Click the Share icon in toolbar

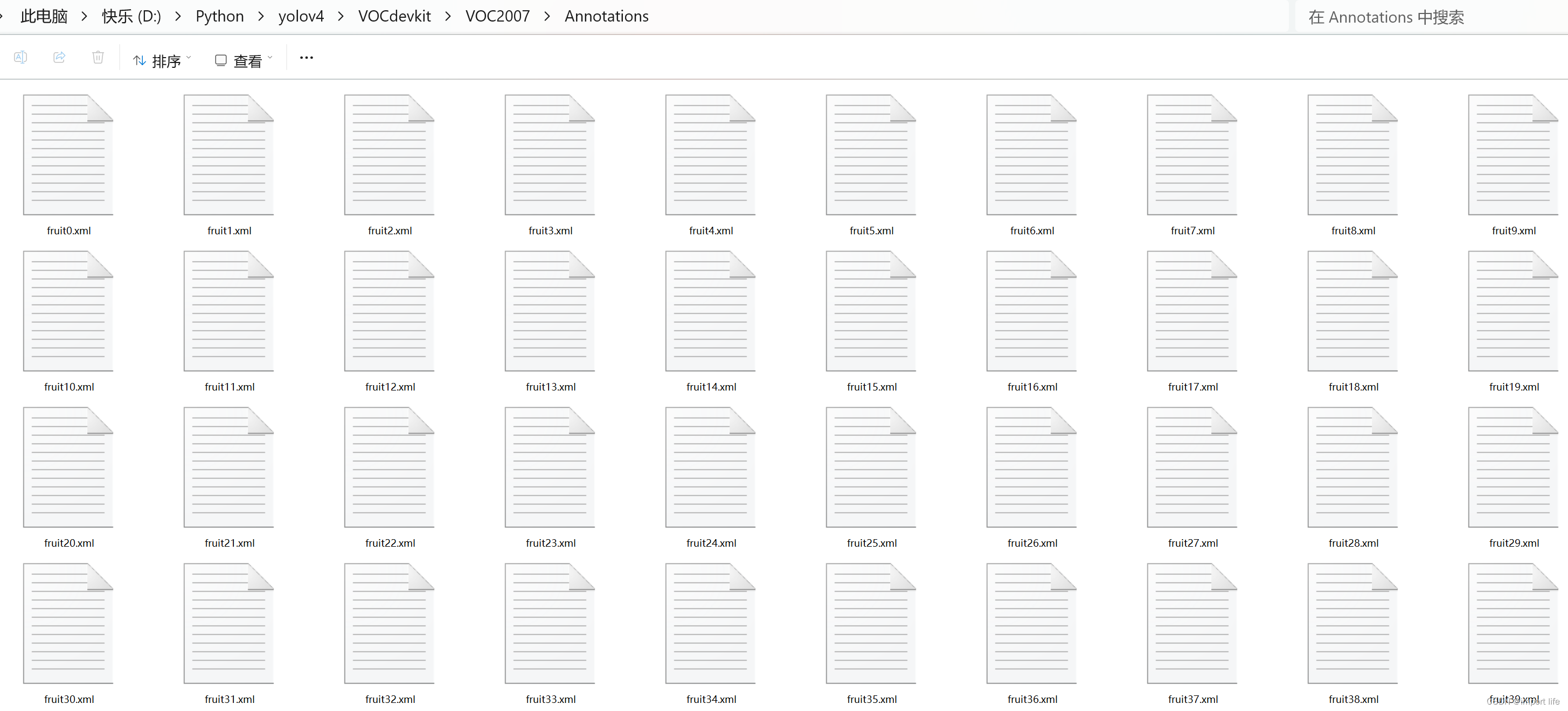(59, 57)
